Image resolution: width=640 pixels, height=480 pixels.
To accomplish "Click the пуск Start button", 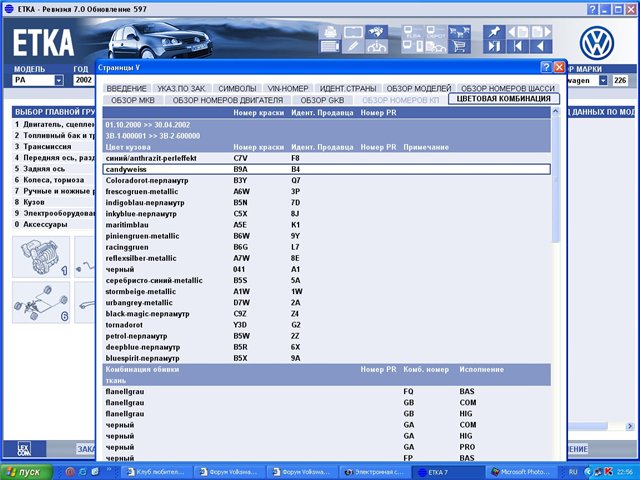I will pos(27,472).
